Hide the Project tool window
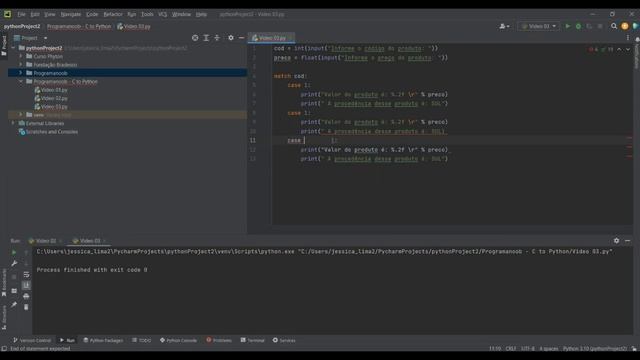 click(x=241, y=38)
